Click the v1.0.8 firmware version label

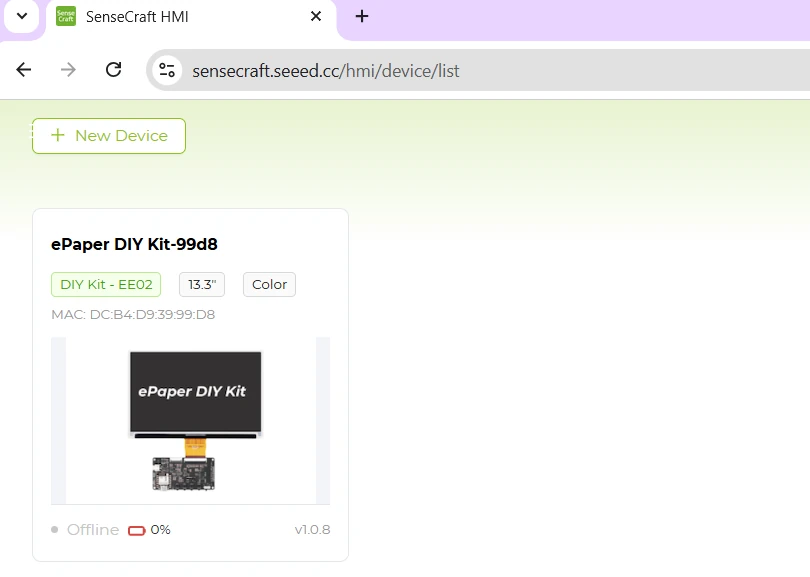pos(312,530)
